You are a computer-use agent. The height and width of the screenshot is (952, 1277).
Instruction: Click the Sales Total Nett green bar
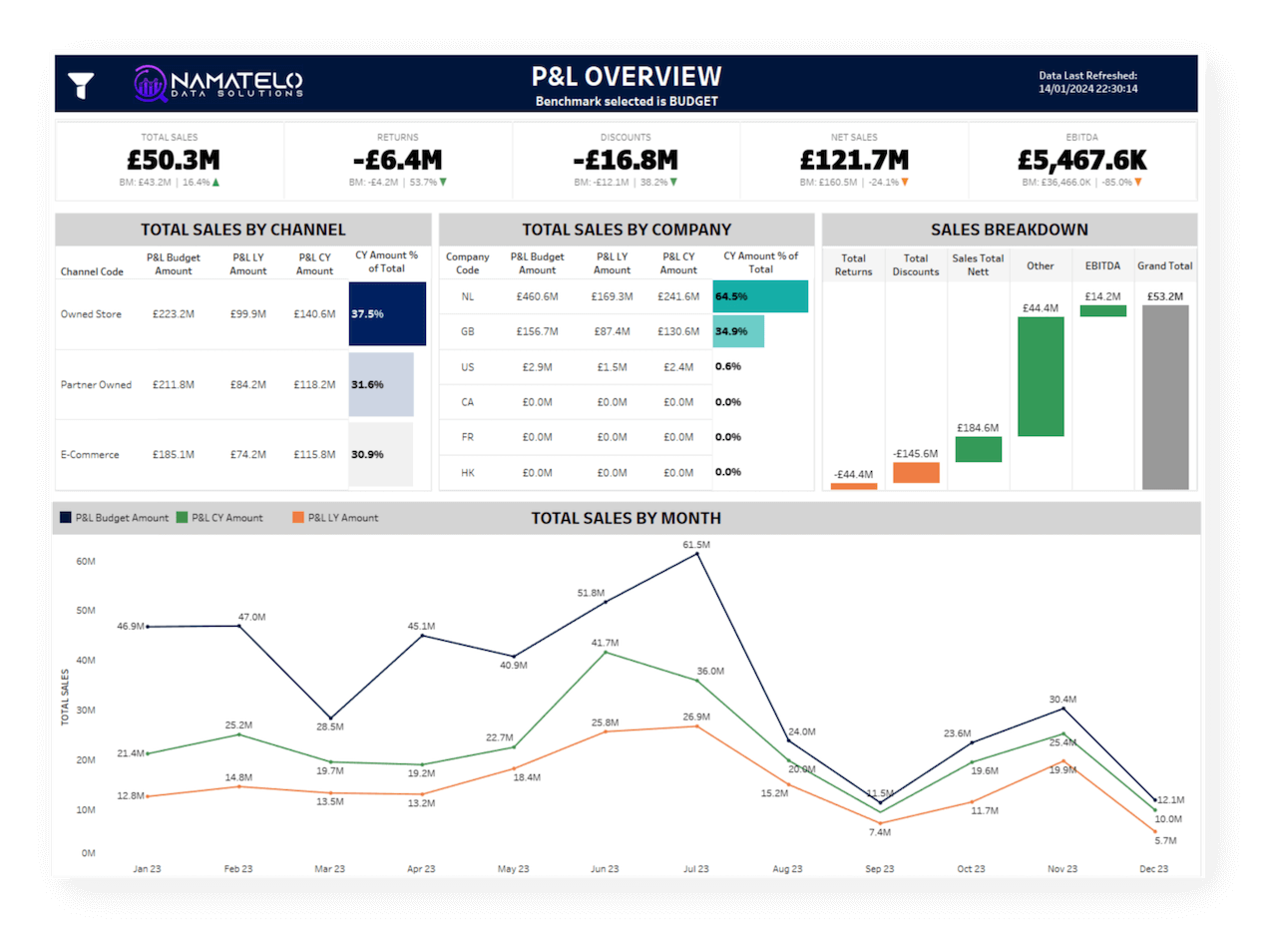point(978,449)
